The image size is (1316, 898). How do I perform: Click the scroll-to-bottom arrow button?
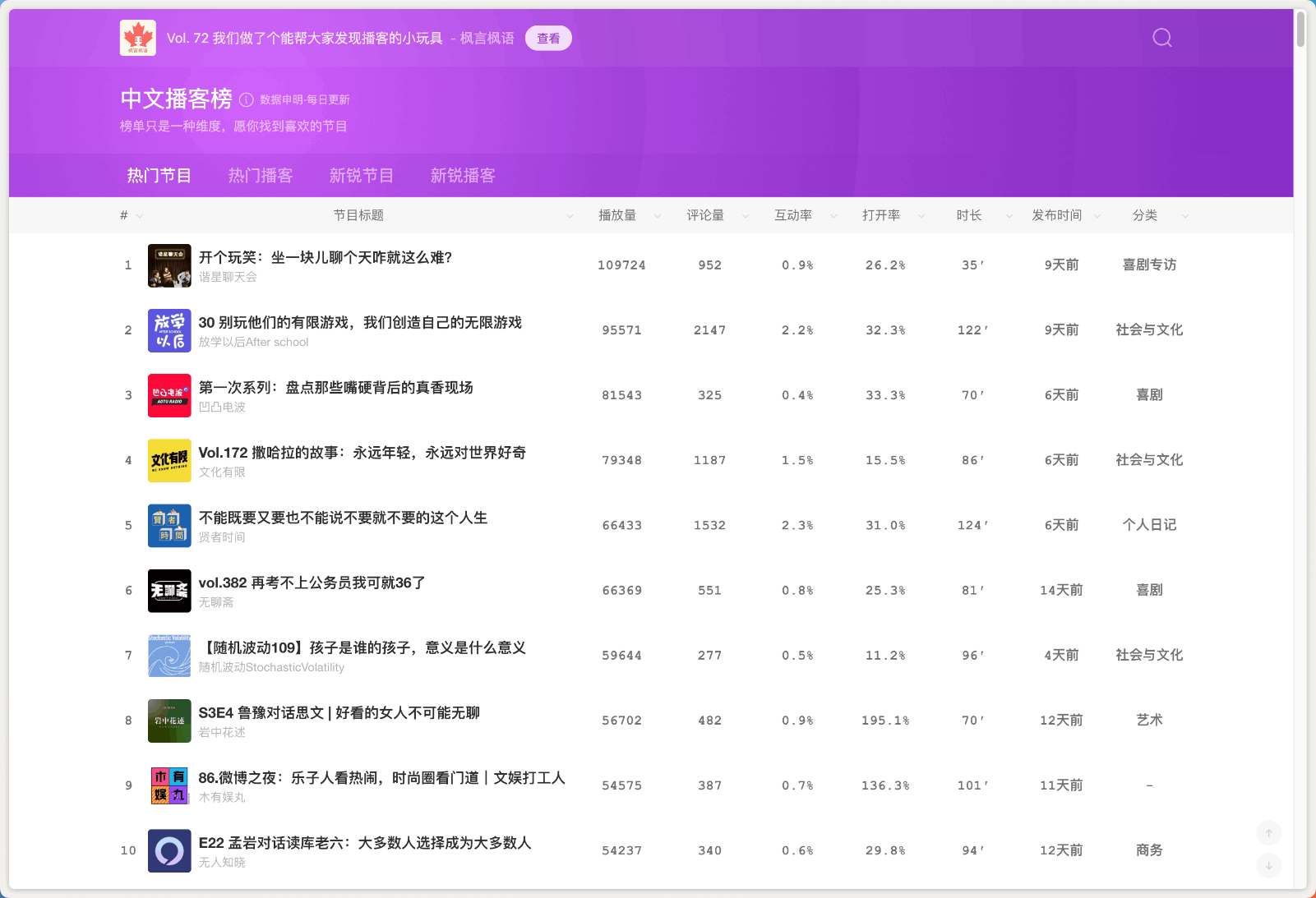click(1268, 865)
